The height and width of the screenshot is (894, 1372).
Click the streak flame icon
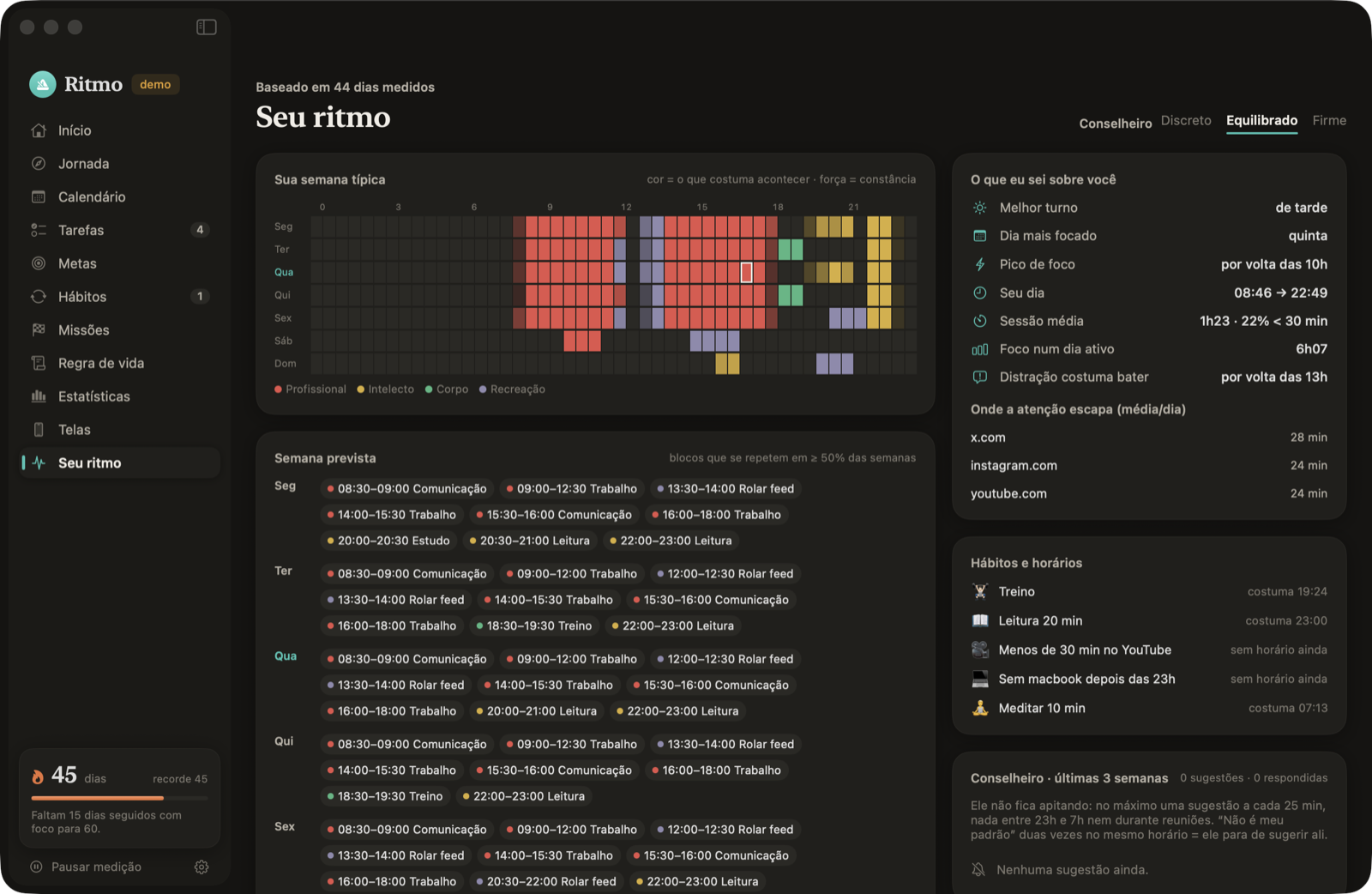pyautogui.click(x=38, y=776)
